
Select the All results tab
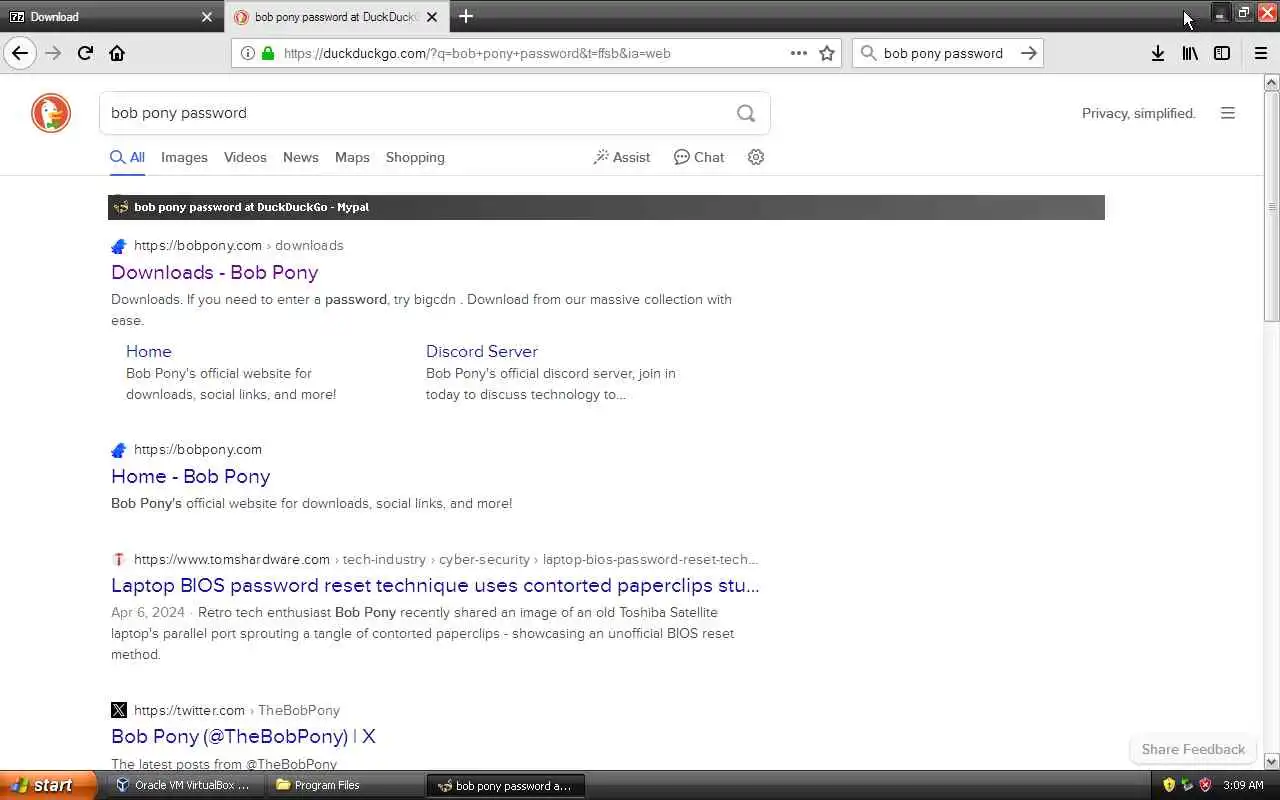click(128, 157)
